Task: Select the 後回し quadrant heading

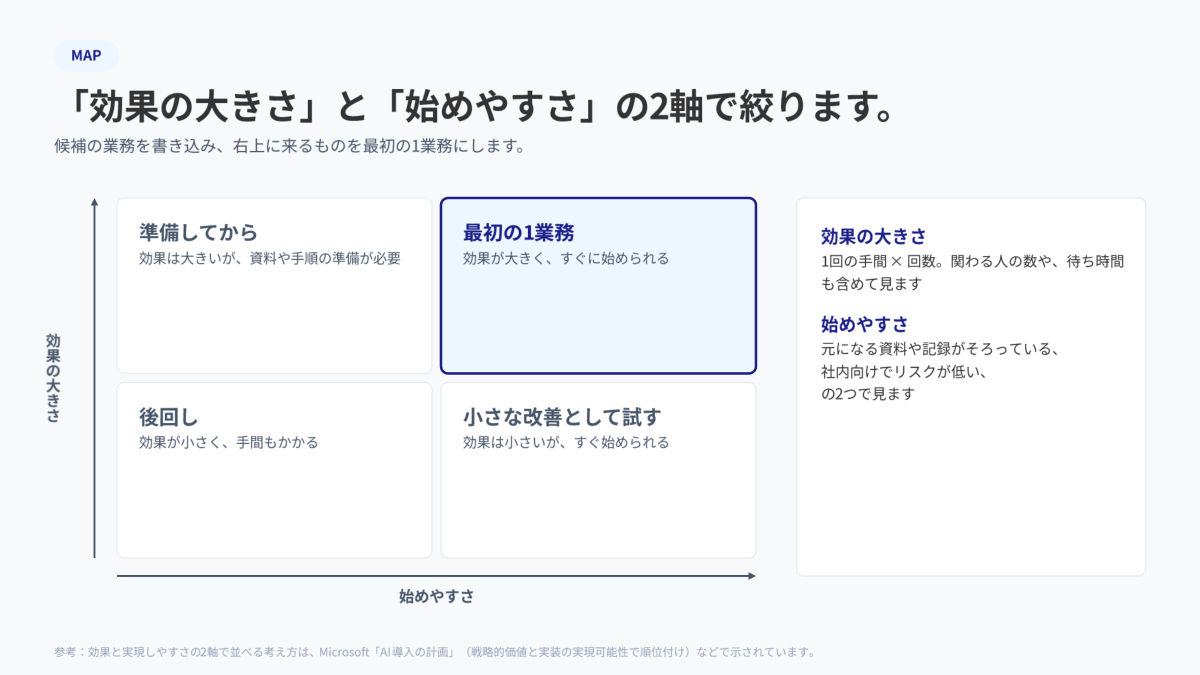Action: click(169, 416)
